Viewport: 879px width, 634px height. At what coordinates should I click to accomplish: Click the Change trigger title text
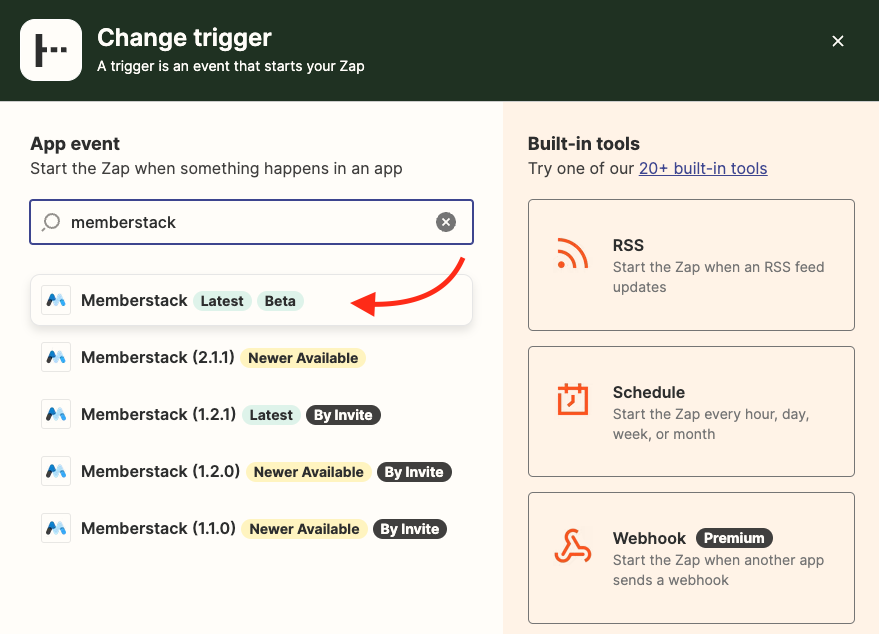(x=184, y=38)
